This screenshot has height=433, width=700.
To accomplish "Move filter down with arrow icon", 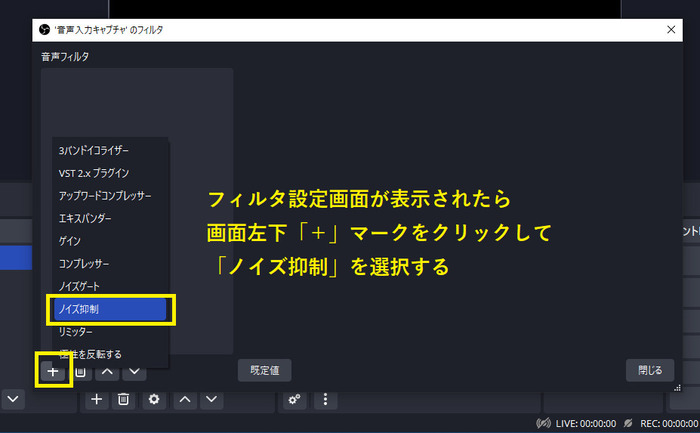I will [134, 371].
